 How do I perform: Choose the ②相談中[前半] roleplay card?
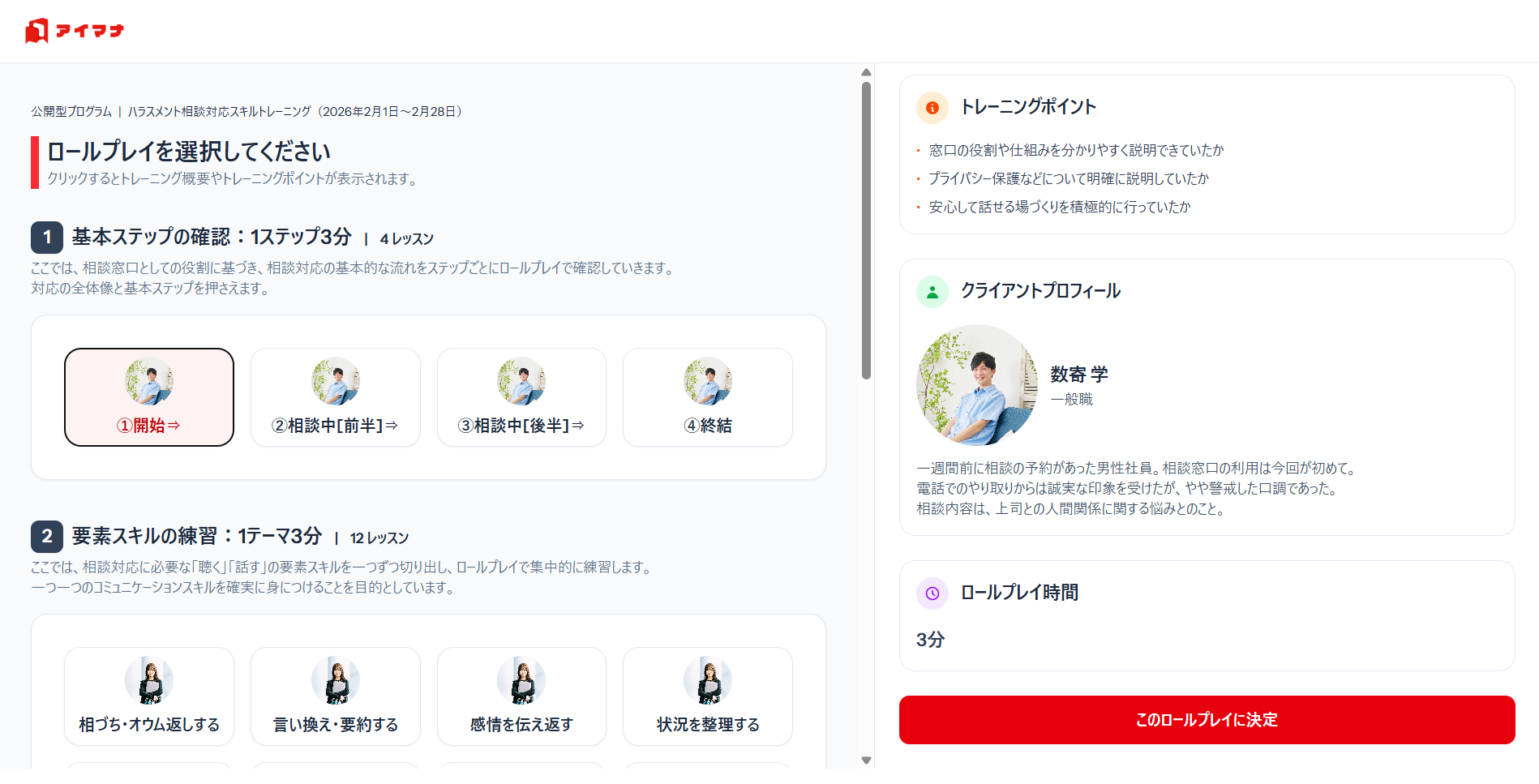tap(336, 397)
